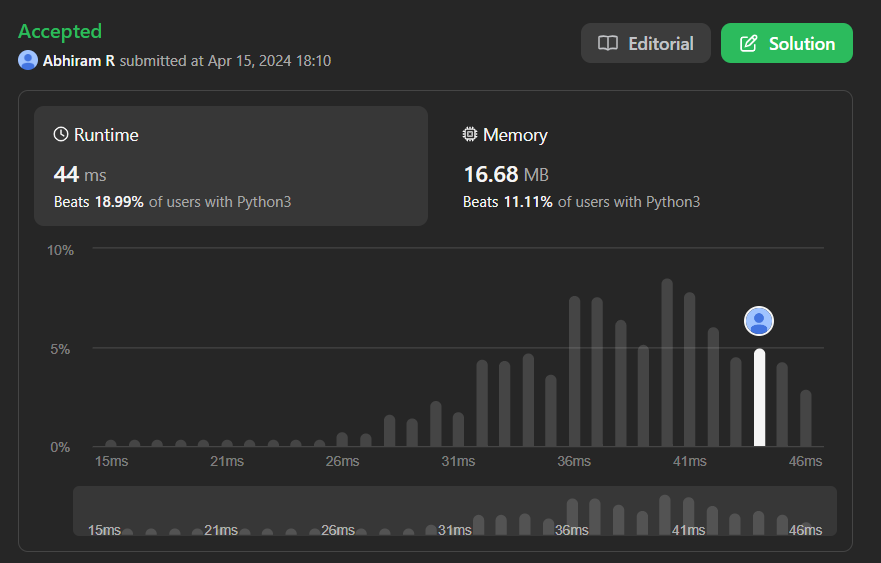Open the Editorial page
This screenshot has width=881, height=563.
[x=646, y=44]
